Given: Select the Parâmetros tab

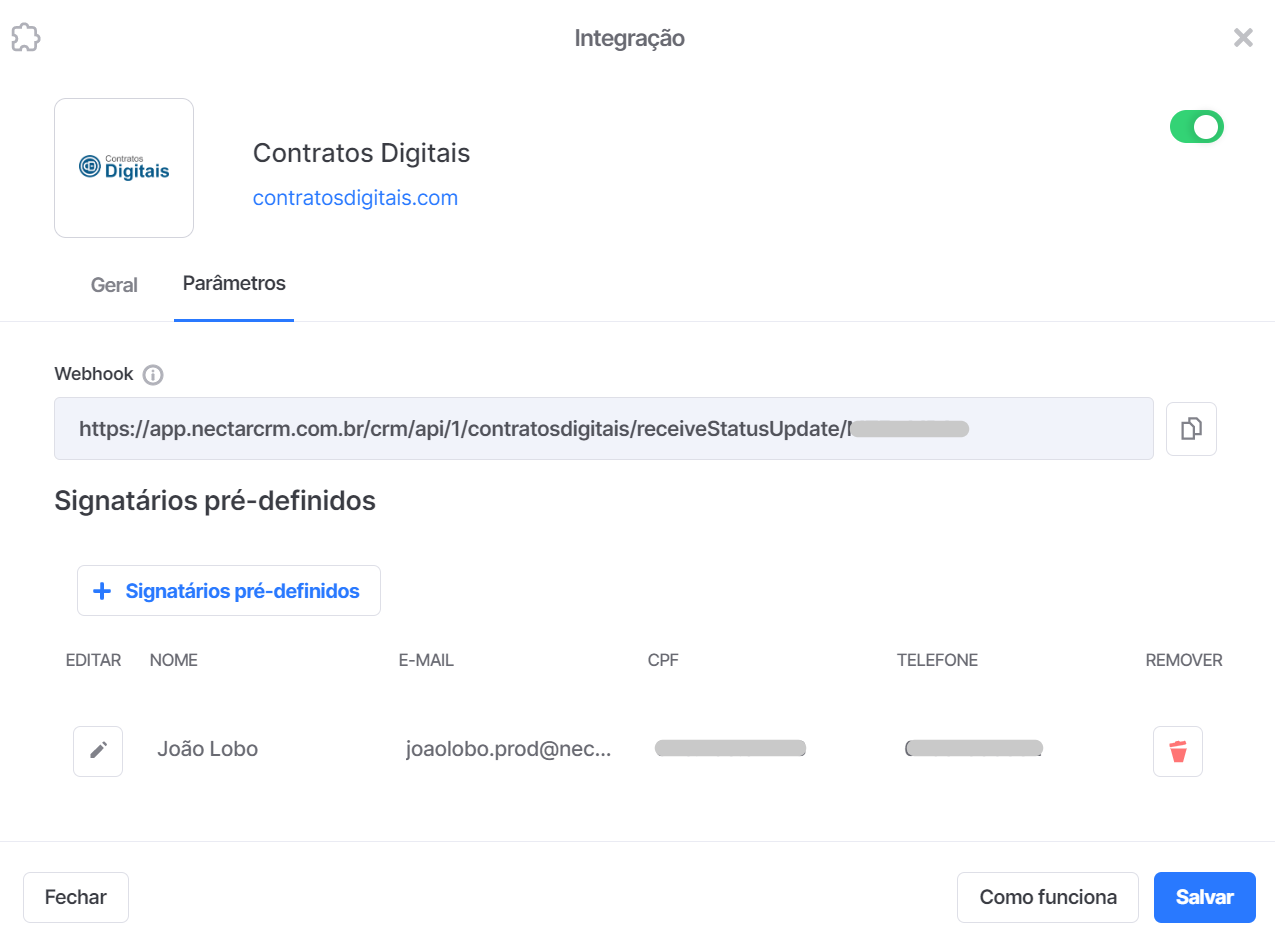Looking at the screenshot, I should (234, 283).
